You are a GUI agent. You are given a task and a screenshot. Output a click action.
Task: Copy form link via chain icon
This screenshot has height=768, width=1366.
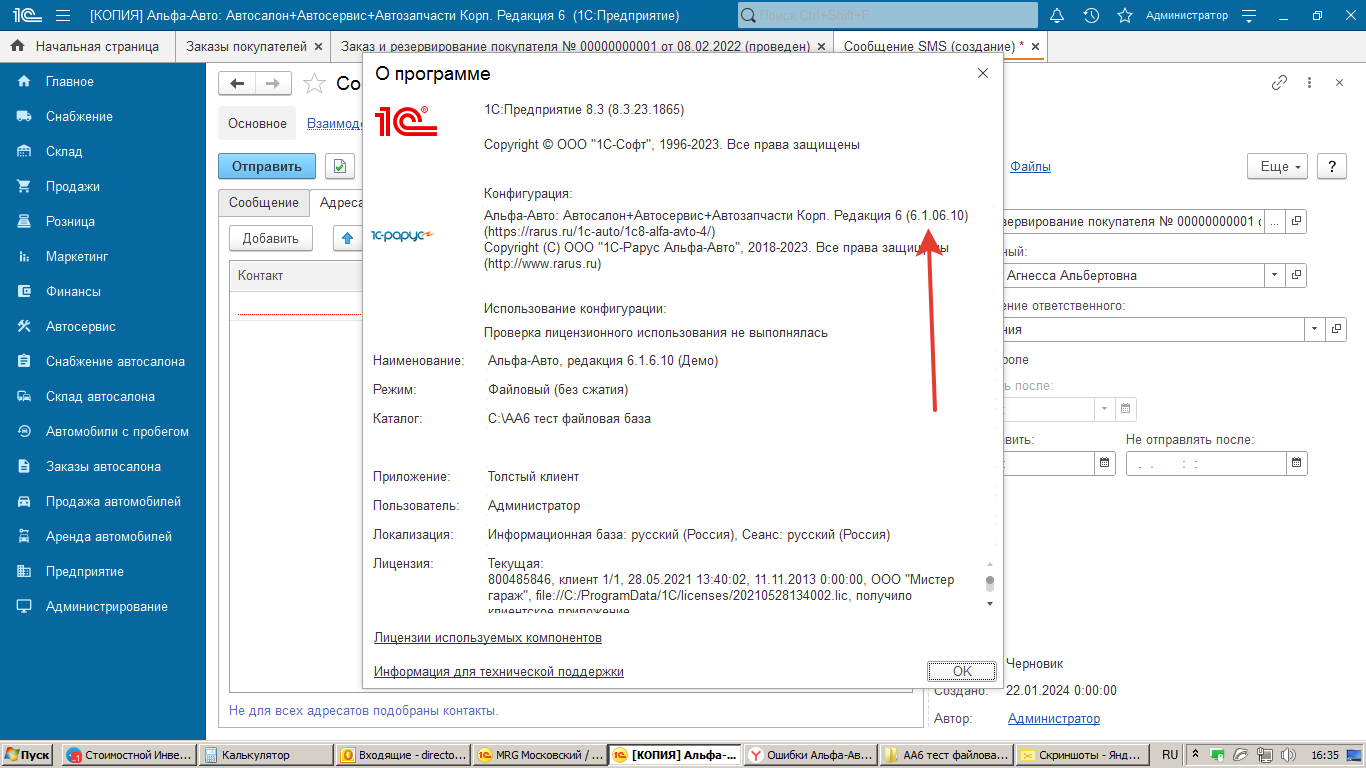(x=1279, y=83)
